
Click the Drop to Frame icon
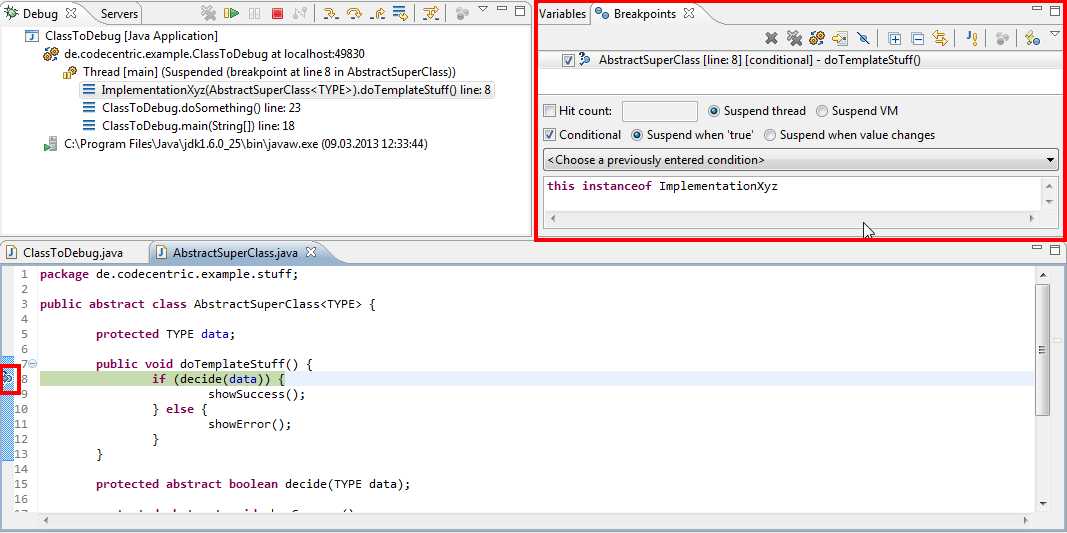pos(400,12)
